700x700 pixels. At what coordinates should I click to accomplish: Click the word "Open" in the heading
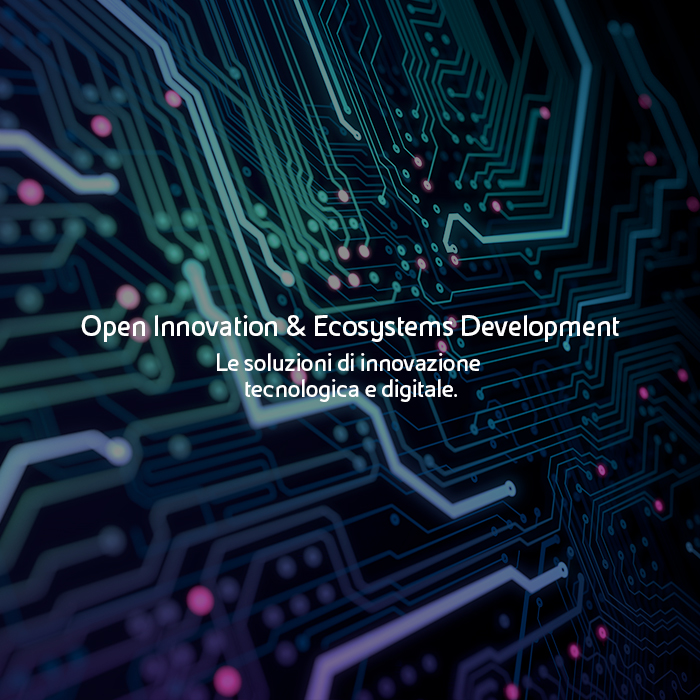click(105, 328)
